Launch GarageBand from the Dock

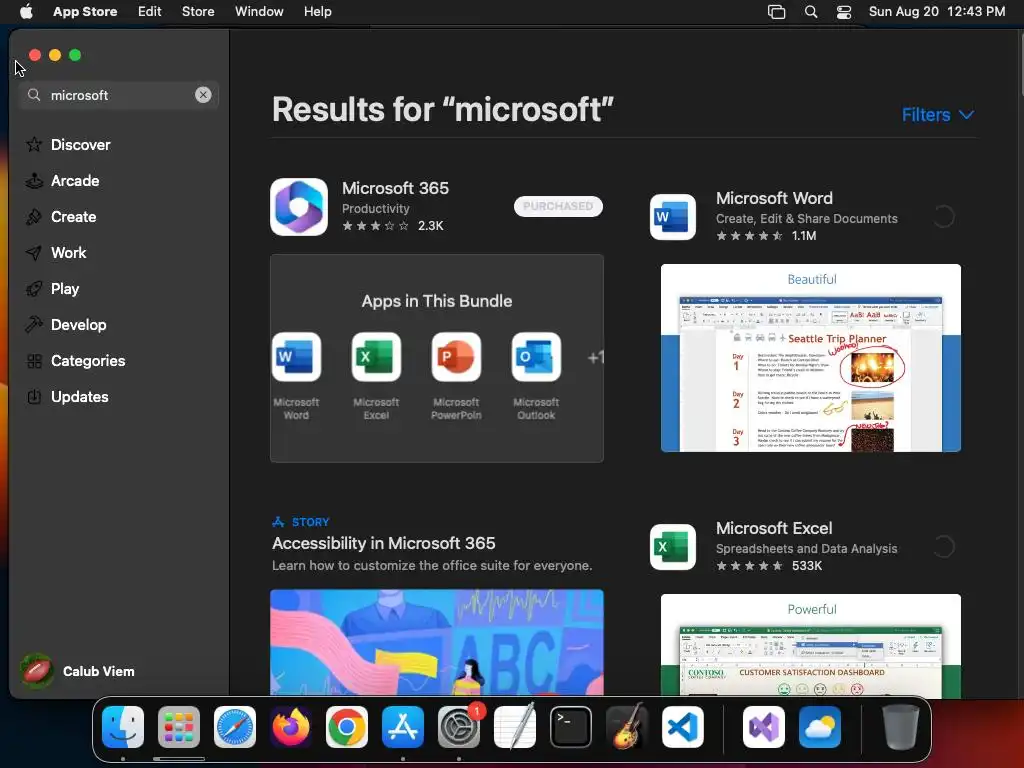point(627,727)
